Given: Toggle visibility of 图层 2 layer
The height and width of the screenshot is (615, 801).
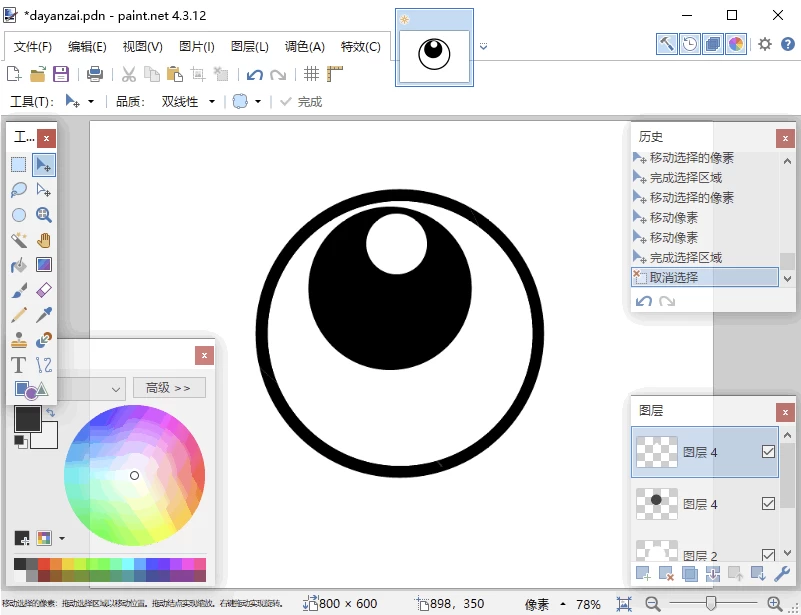Looking at the screenshot, I should [768, 555].
